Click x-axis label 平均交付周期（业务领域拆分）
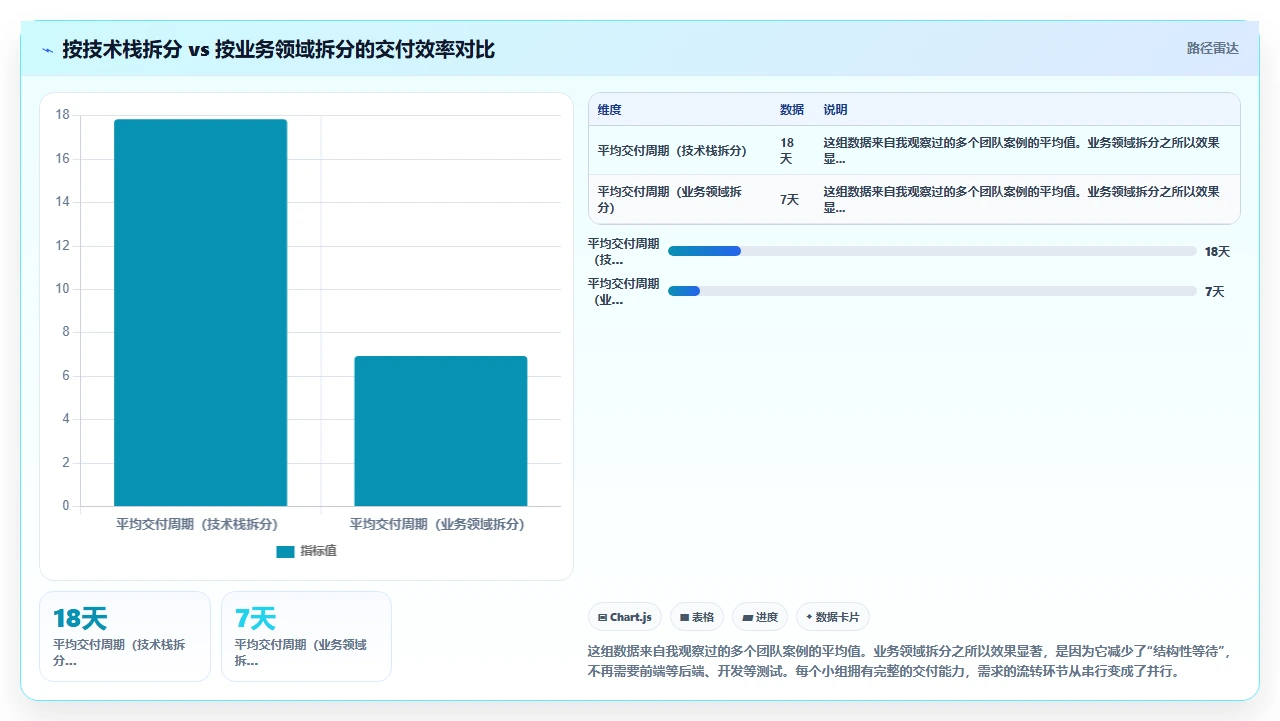Viewport: 1280px width, 721px height. coord(437,524)
